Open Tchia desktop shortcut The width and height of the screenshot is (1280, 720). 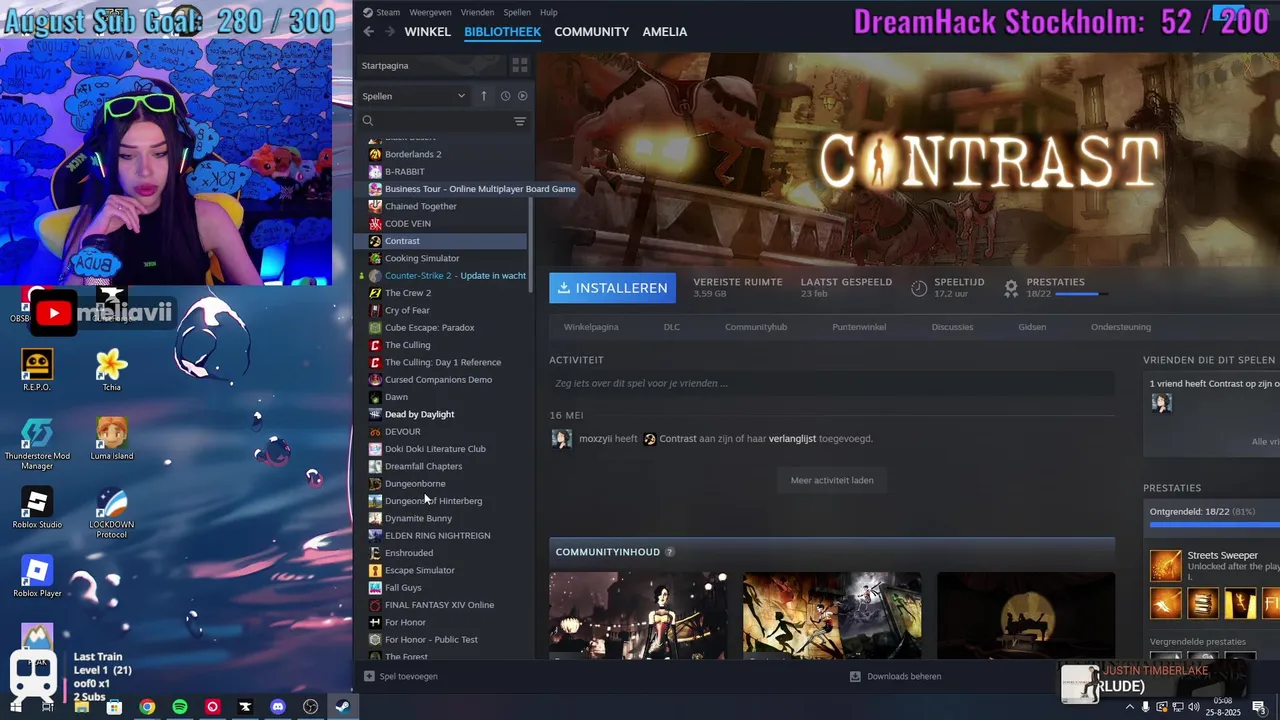tap(111, 370)
